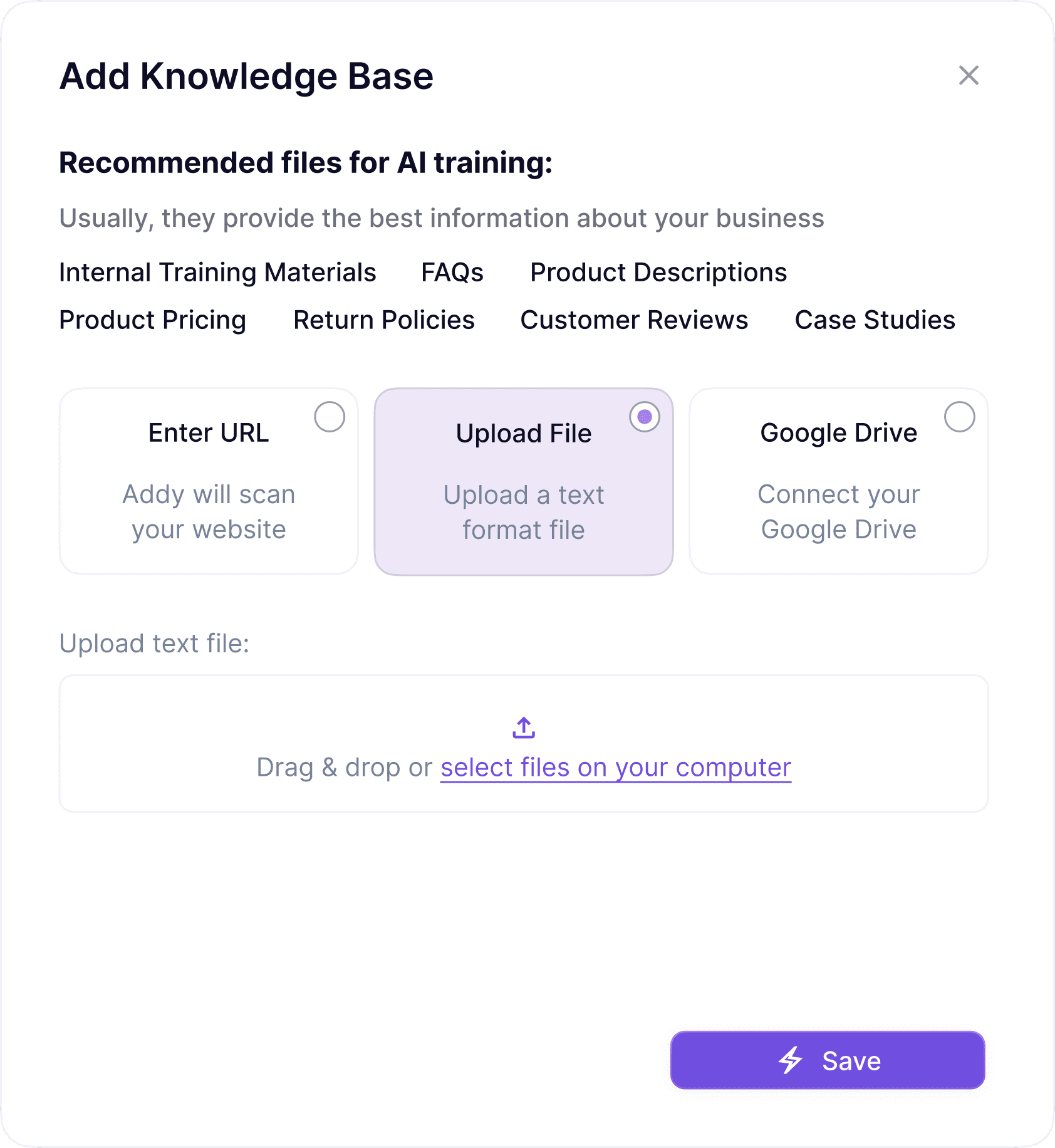This screenshot has height=1148, width=1055.
Task: Click the Add Knowledge Base title
Action: tap(246, 76)
